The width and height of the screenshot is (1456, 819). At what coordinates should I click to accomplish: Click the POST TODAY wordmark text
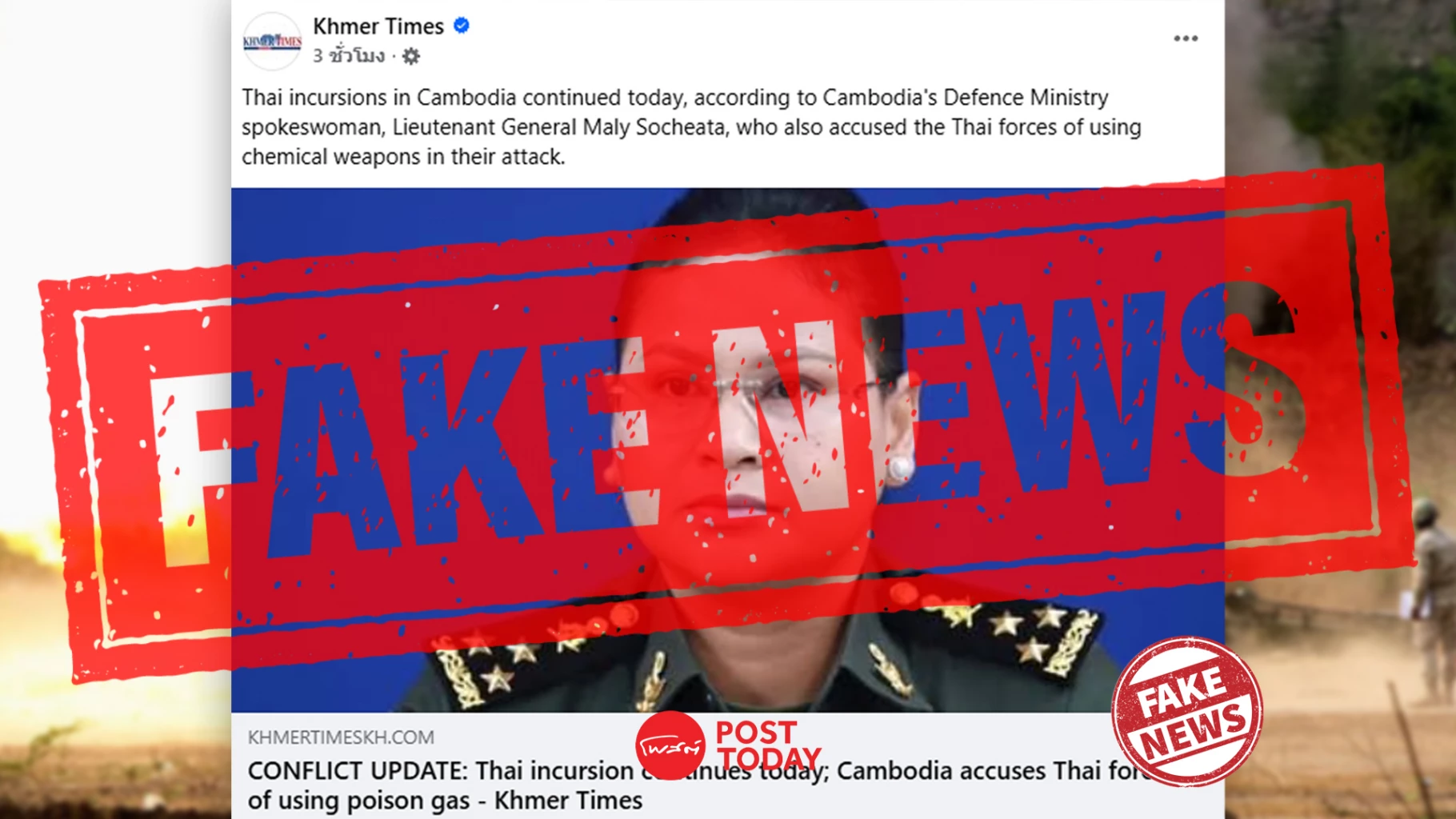click(768, 745)
